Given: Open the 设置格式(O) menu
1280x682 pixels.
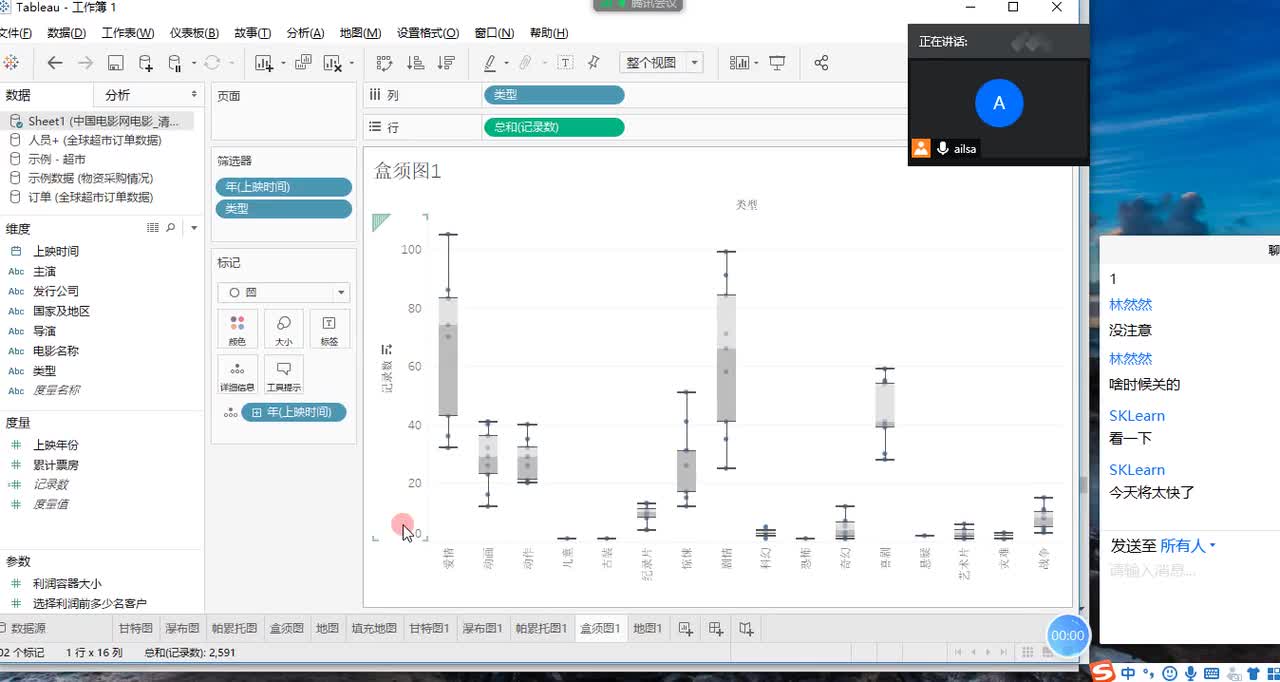Looking at the screenshot, I should (x=428, y=33).
